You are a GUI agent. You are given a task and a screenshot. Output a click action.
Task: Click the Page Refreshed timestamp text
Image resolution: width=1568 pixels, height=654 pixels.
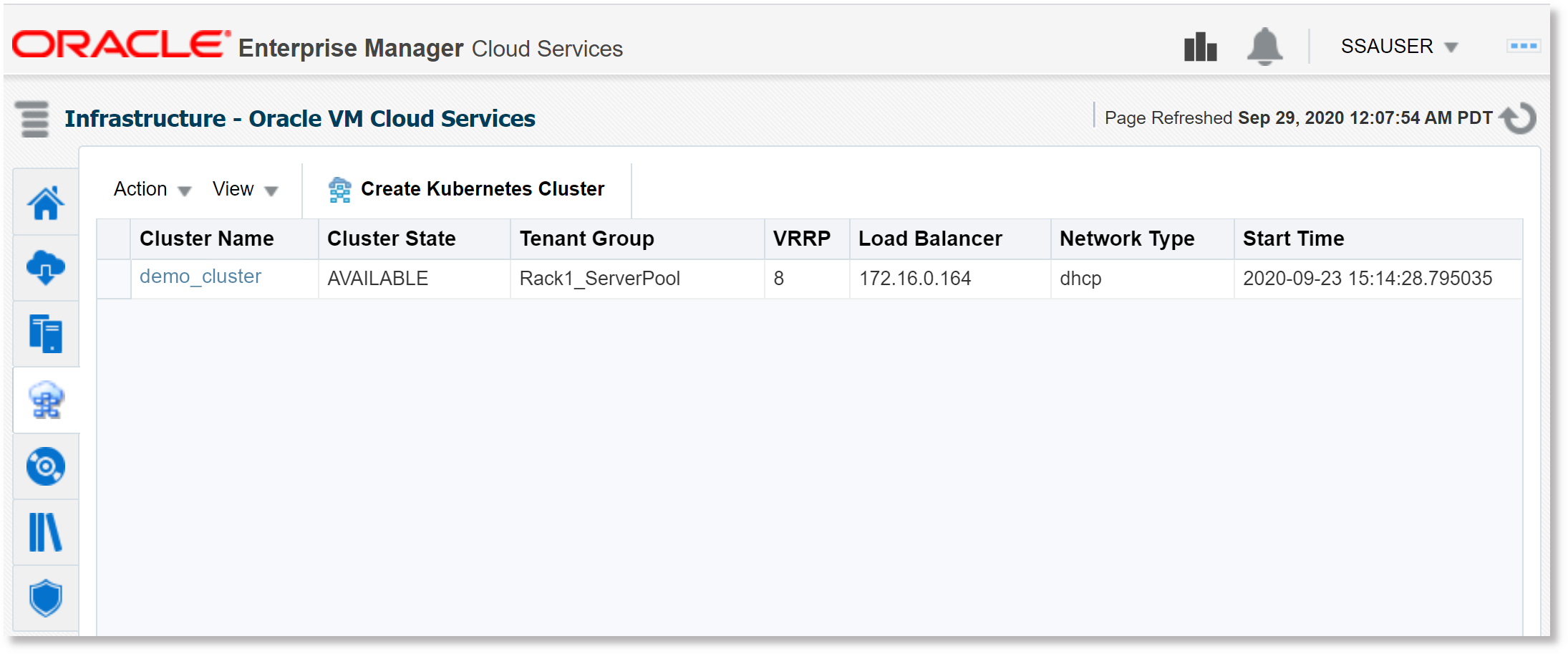(x=1298, y=118)
